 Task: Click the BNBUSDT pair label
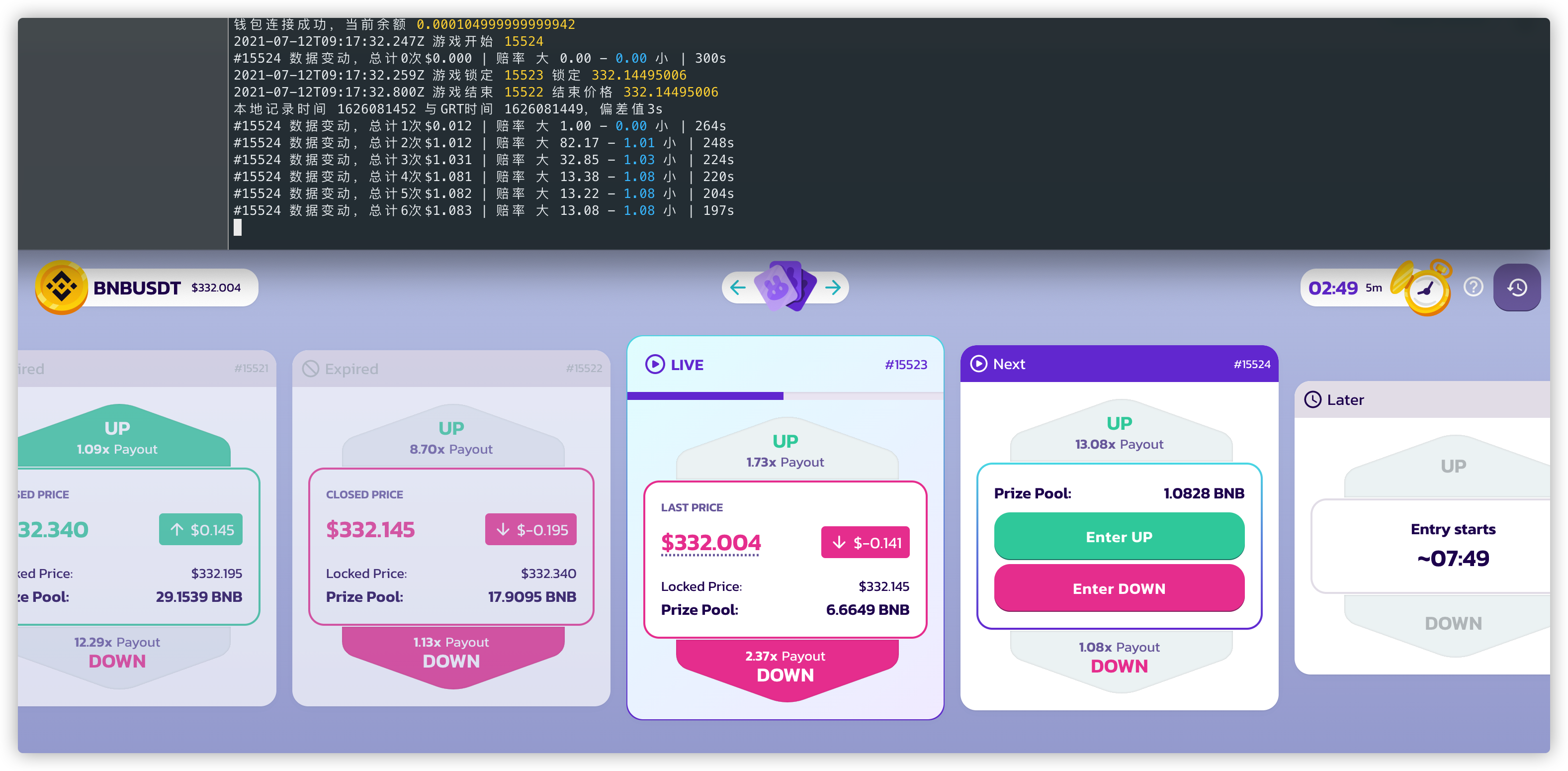pos(137,288)
